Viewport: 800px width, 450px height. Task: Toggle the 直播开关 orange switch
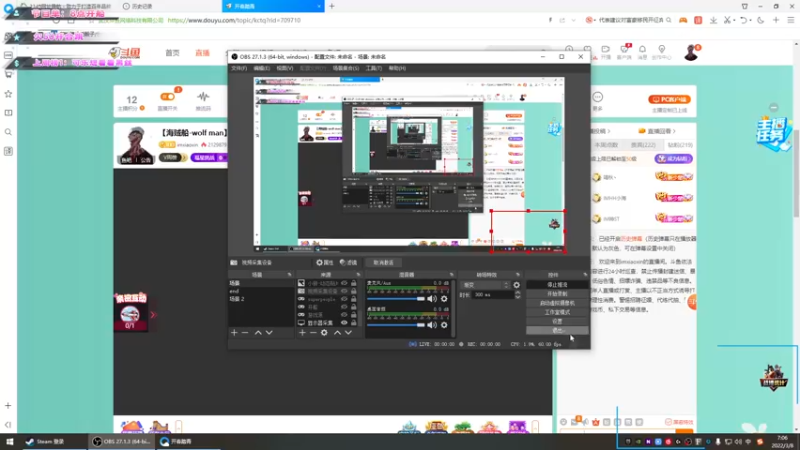[x=167, y=96]
